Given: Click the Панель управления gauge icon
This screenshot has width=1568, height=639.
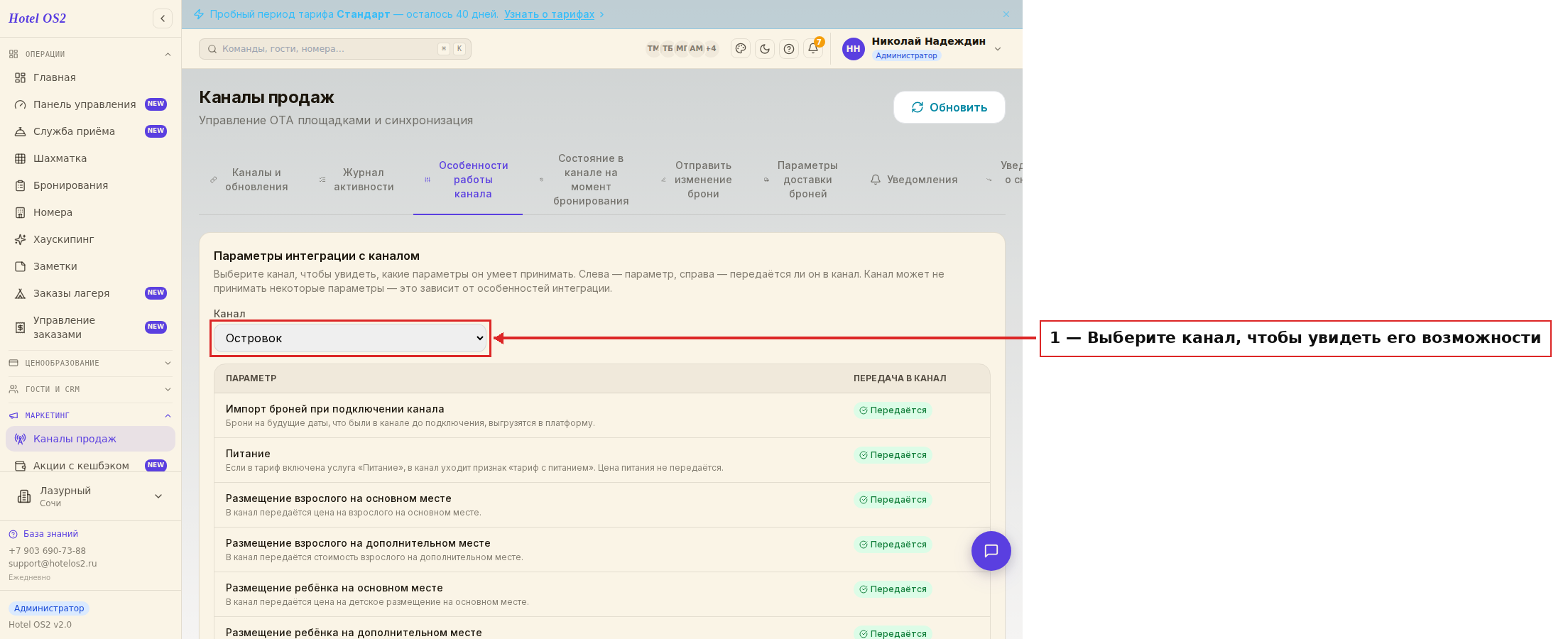Looking at the screenshot, I should click(x=21, y=104).
